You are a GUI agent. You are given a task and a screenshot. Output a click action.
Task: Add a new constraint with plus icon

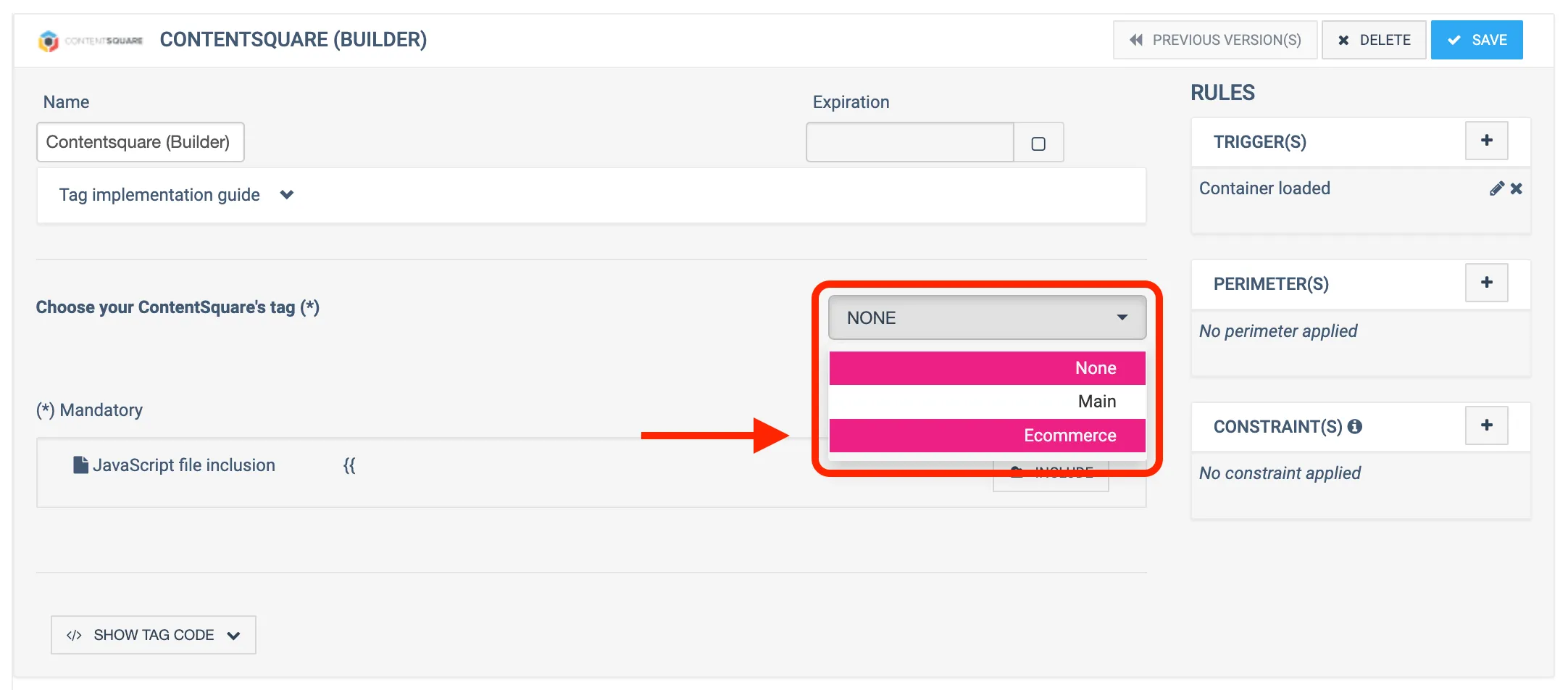tap(1486, 425)
